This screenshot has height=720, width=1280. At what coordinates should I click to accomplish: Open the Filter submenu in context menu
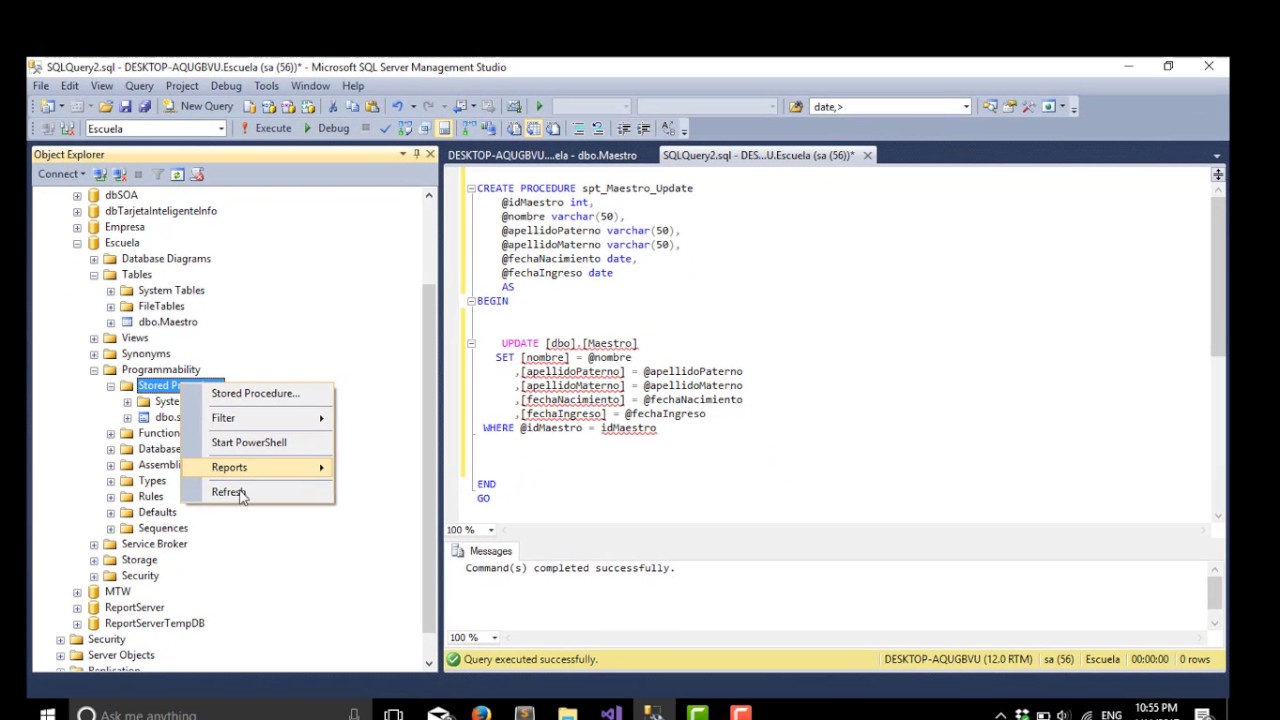[257, 418]
